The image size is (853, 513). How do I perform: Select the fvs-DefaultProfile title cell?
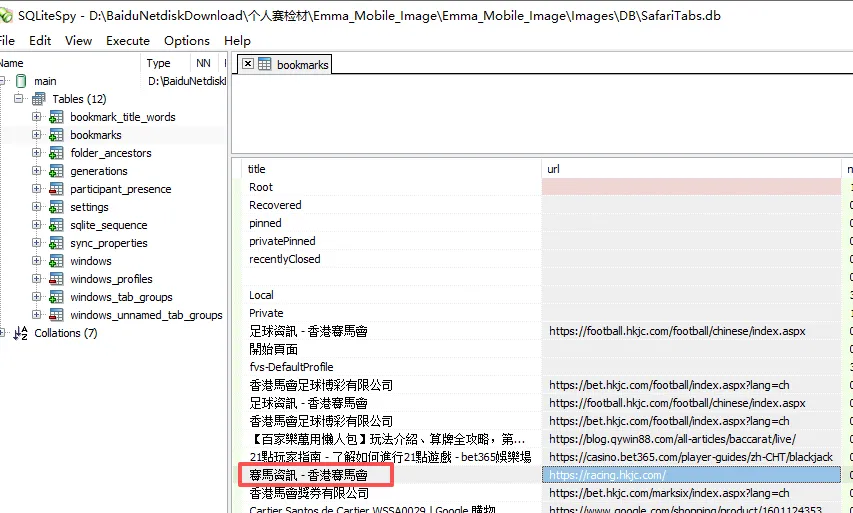coord(391,367)
